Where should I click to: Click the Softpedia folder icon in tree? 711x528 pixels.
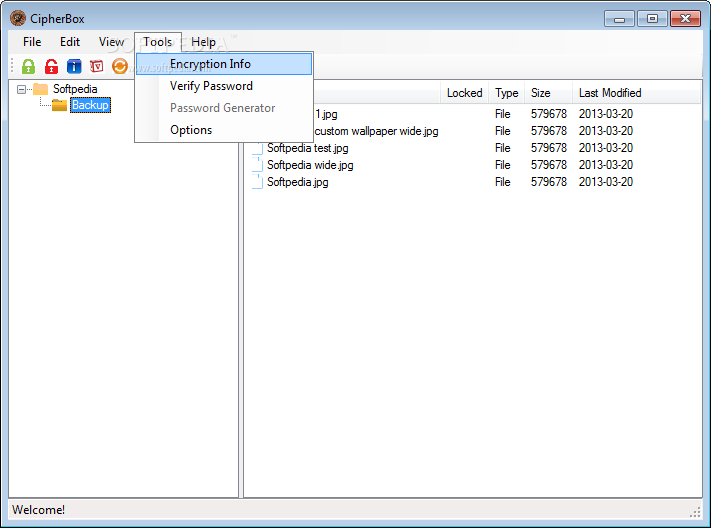tap(40, 89)
